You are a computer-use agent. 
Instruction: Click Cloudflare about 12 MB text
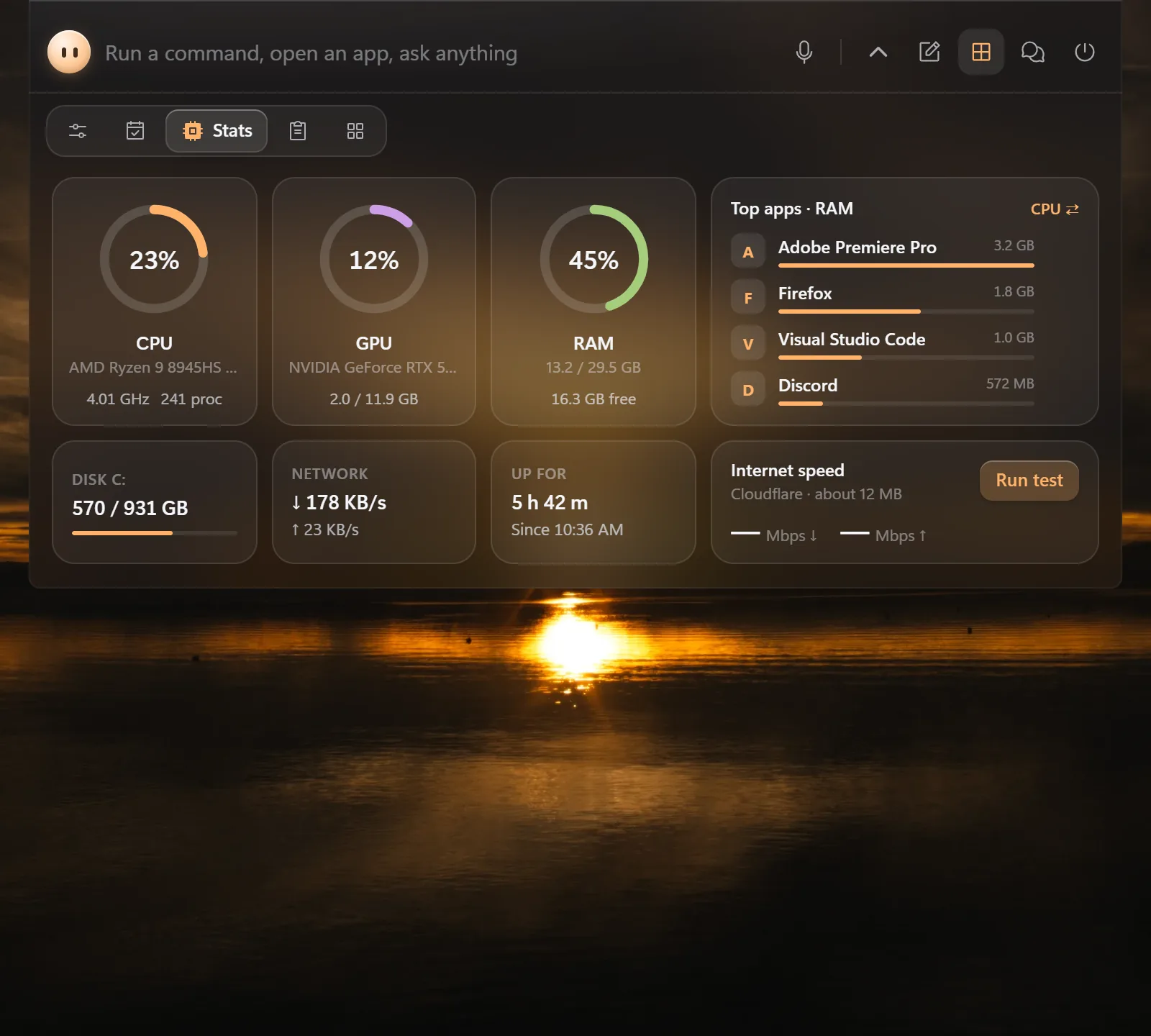pos(816,494)
